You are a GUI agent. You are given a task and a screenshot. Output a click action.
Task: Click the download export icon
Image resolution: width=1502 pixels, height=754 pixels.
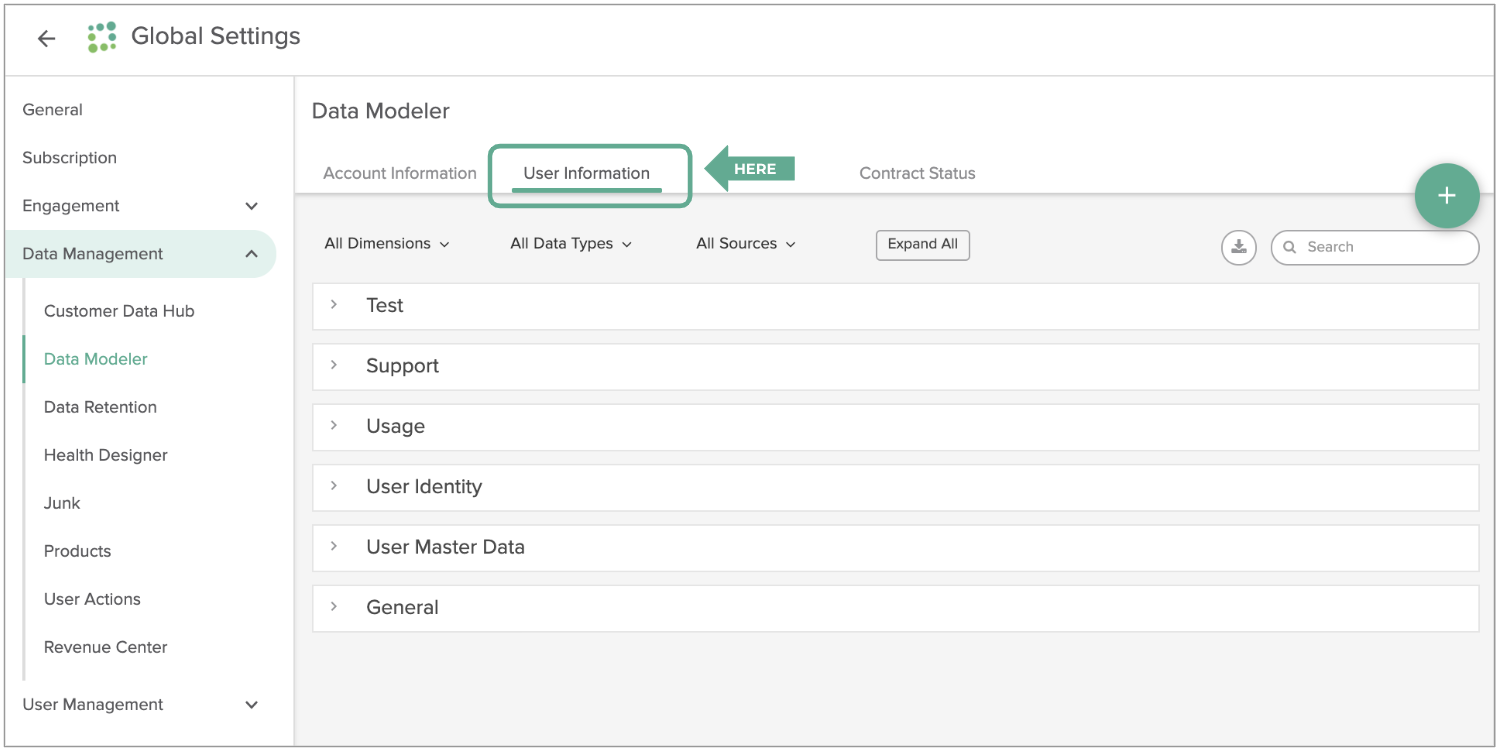point(1238,247)
